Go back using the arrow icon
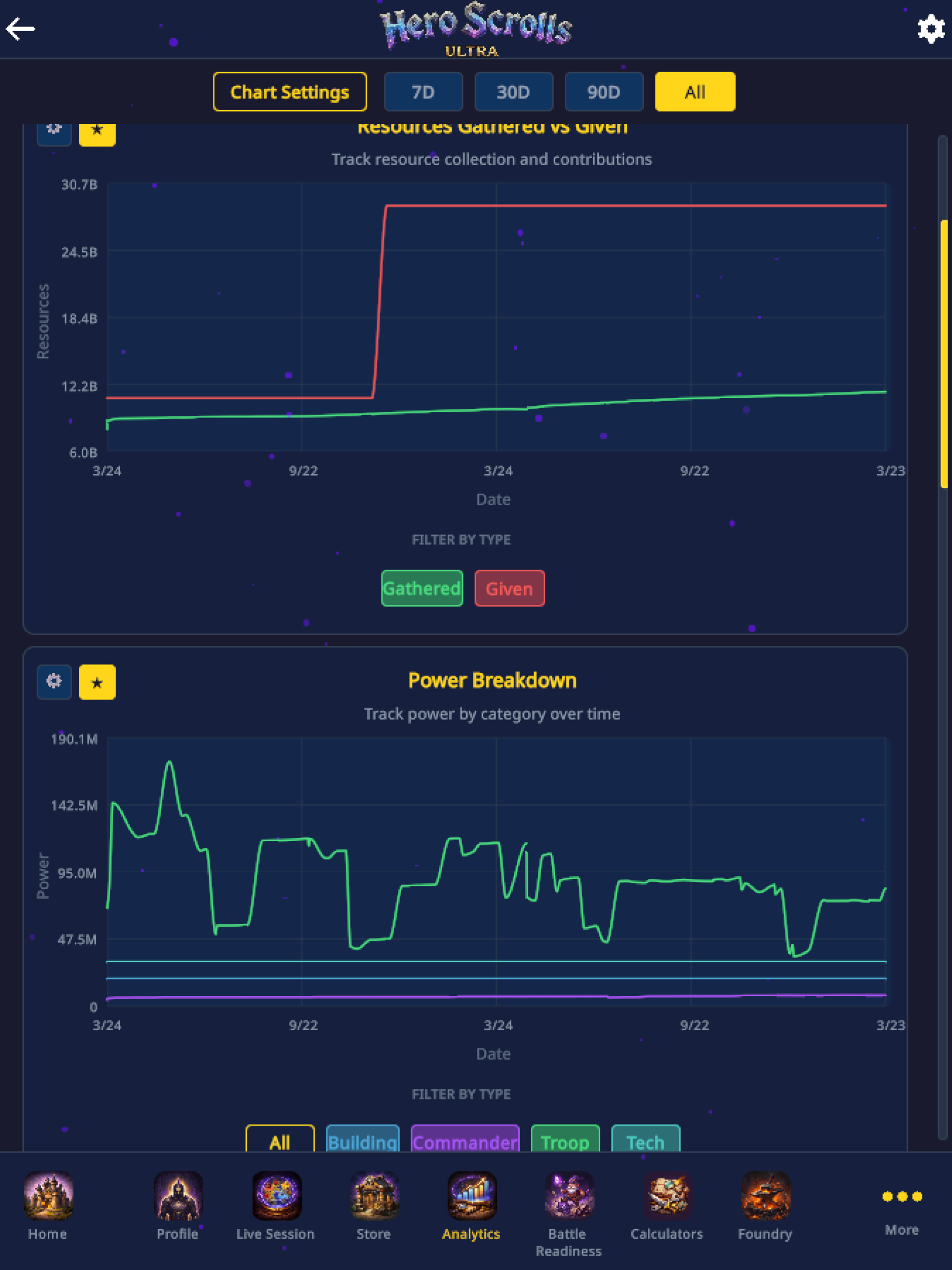The height and width of the screenshot is (1270, 952). tap(20, 29)
